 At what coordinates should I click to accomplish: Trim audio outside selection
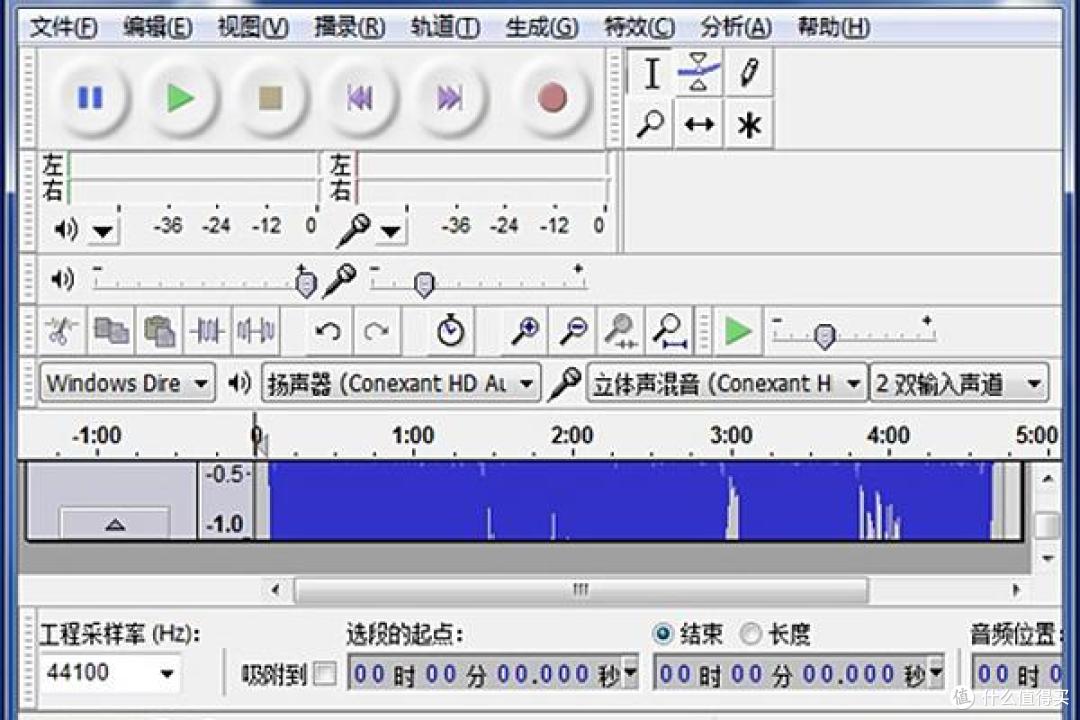(207, 331)
